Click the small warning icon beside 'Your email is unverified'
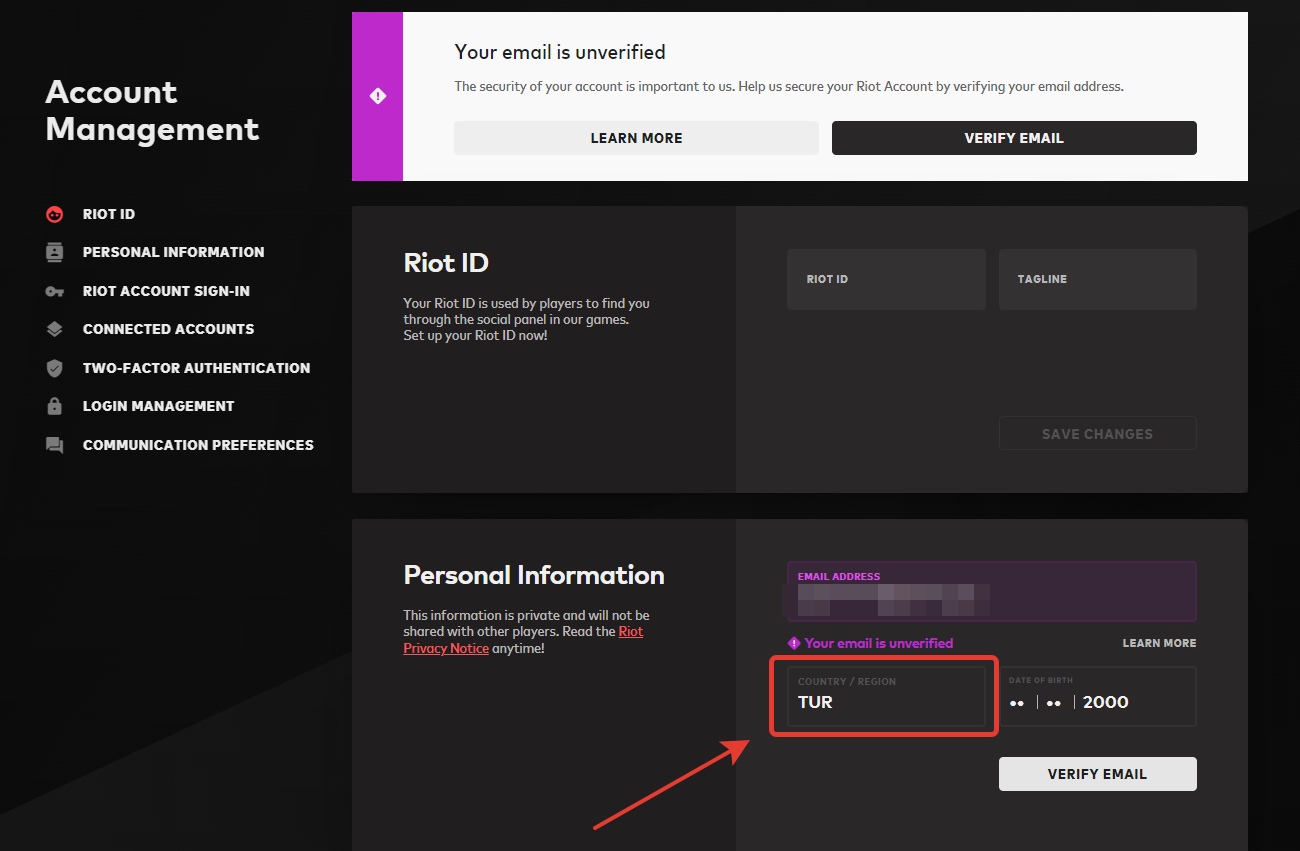Screen dimensions: 1300x851 pyautogui.click(x=794, y=643)
